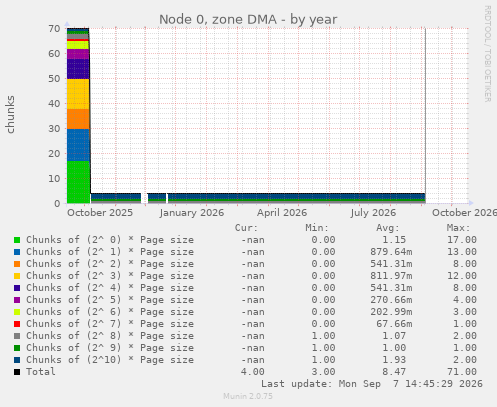
Task: Select legend label 'Chunks of (2^ 7) × Page size'
Action: pyautogui.click(x=110, y=324)
